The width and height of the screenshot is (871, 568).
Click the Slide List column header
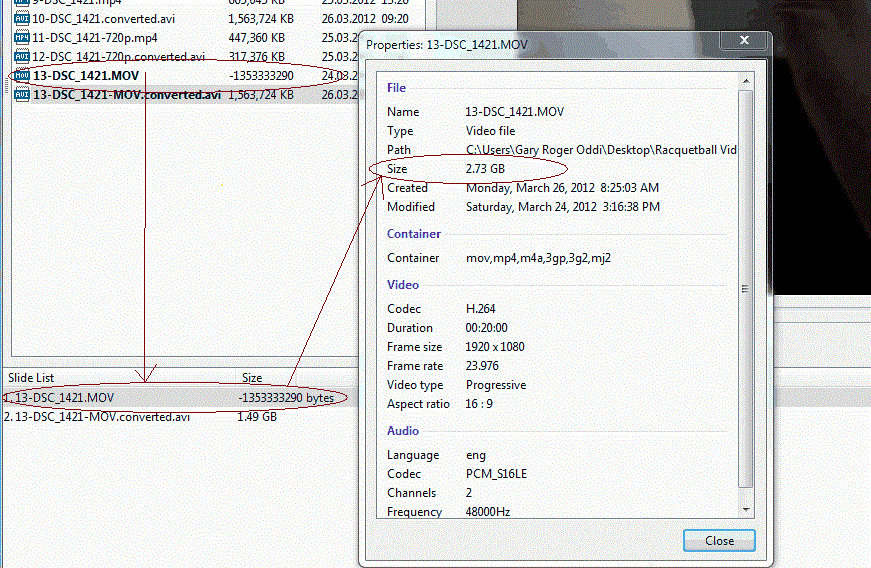(31, 378)
